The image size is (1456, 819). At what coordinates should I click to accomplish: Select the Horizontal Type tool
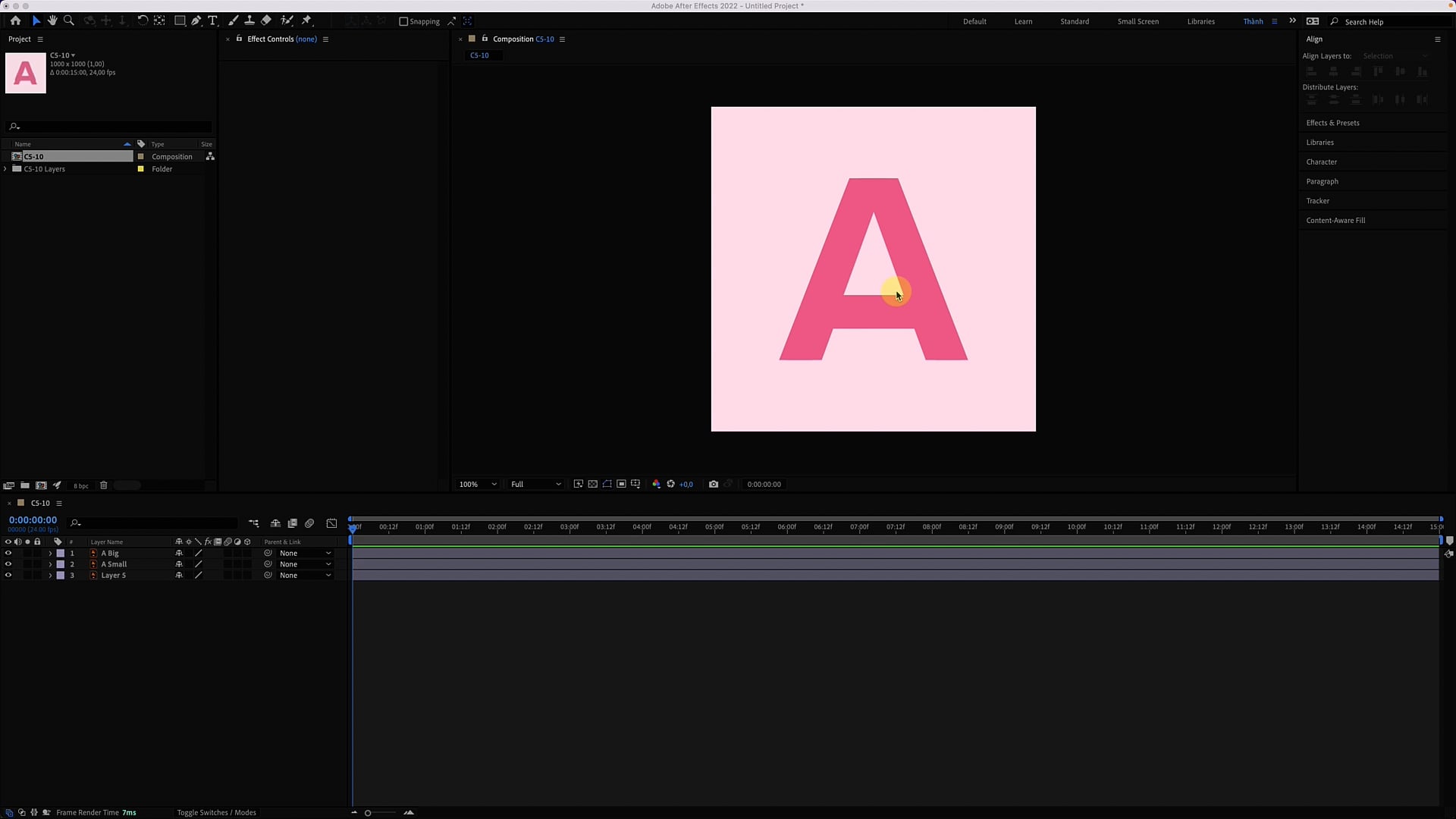[x=213, y=20]
